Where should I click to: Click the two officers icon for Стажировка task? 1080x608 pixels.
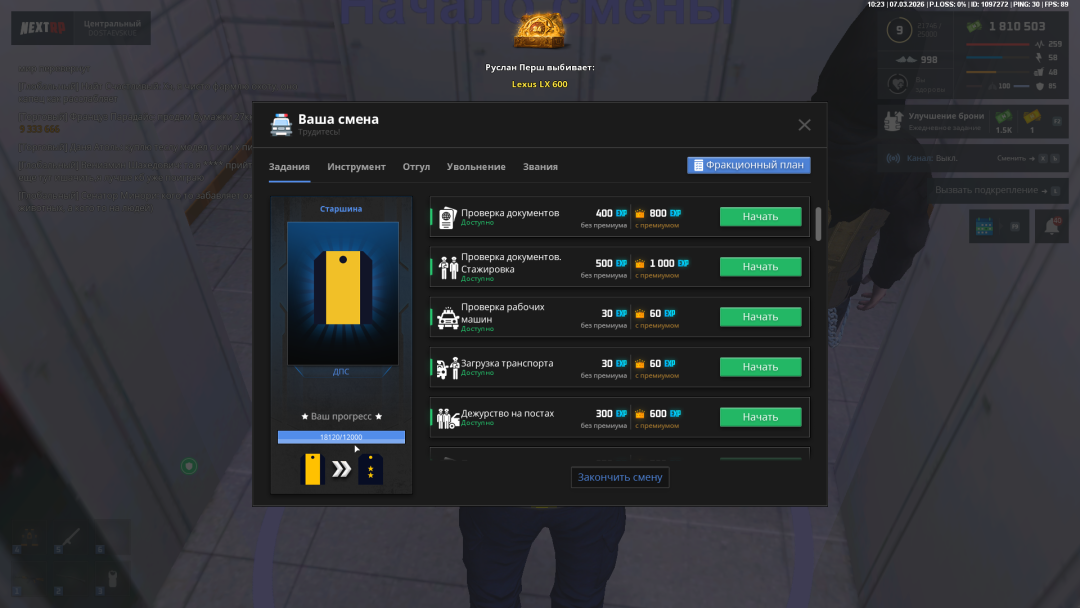coord(447,267)
